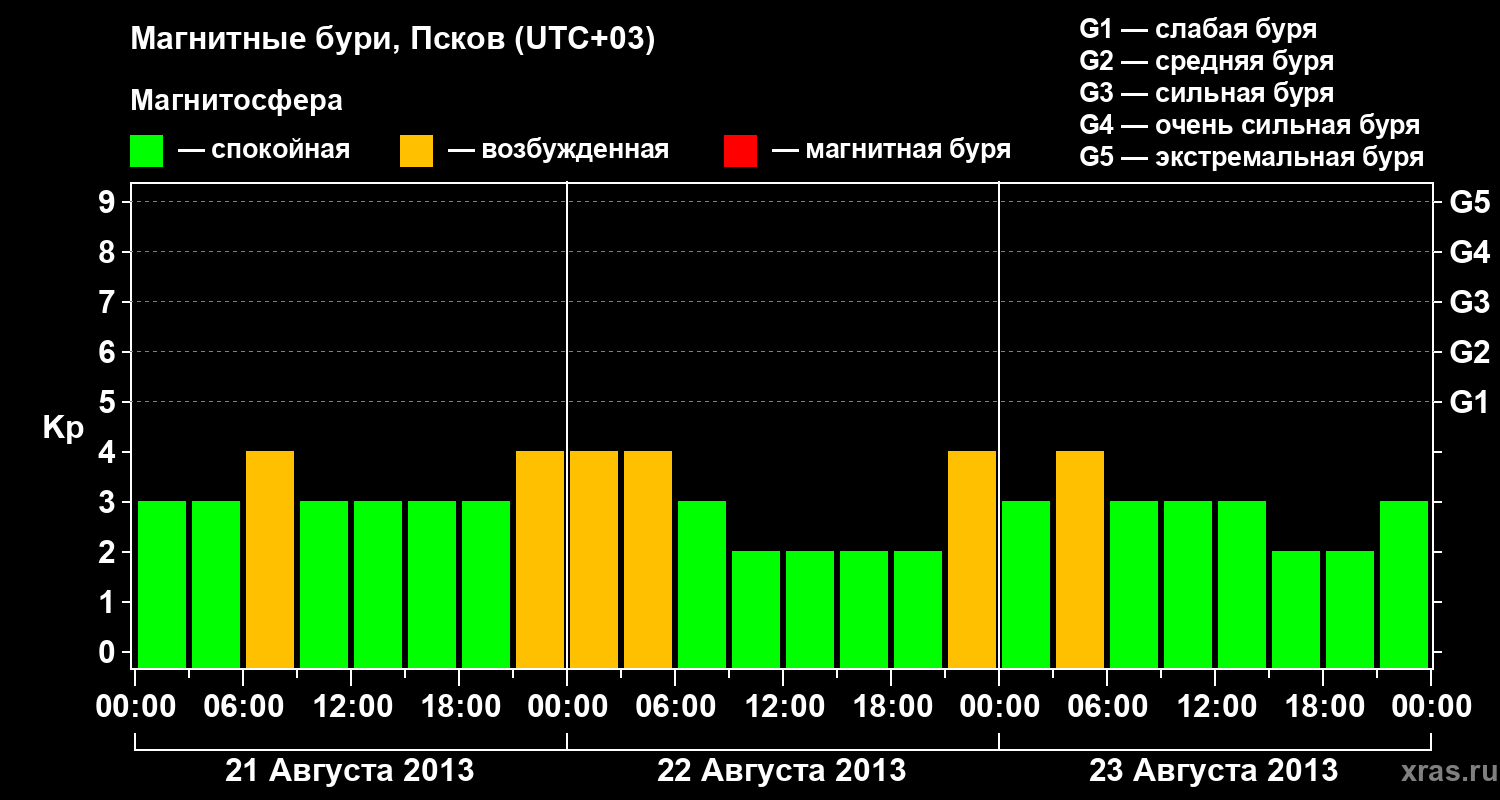Click the '22 Августа 2013' date label
Image resolution: width=1500 pixels, height=800 pixels.
[x=782, y=771]
